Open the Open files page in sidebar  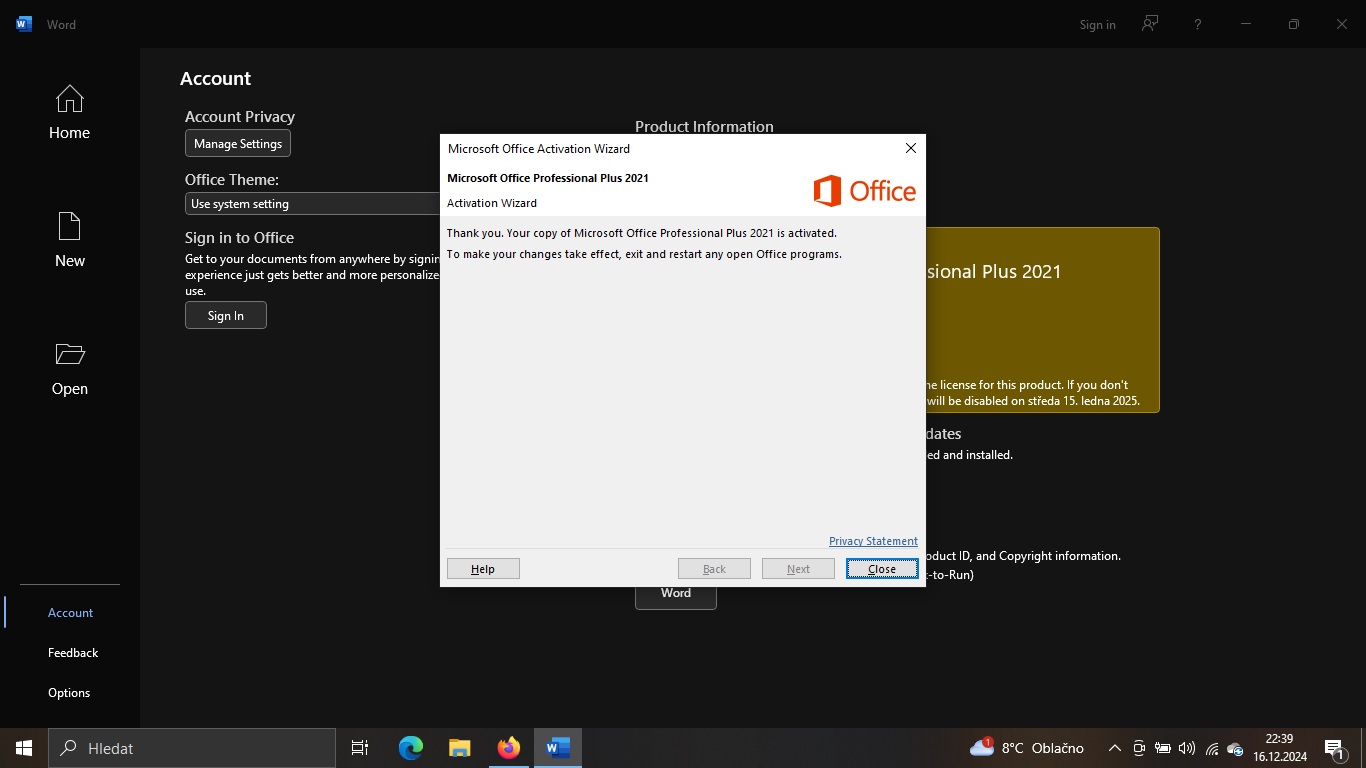click(69, 369)
